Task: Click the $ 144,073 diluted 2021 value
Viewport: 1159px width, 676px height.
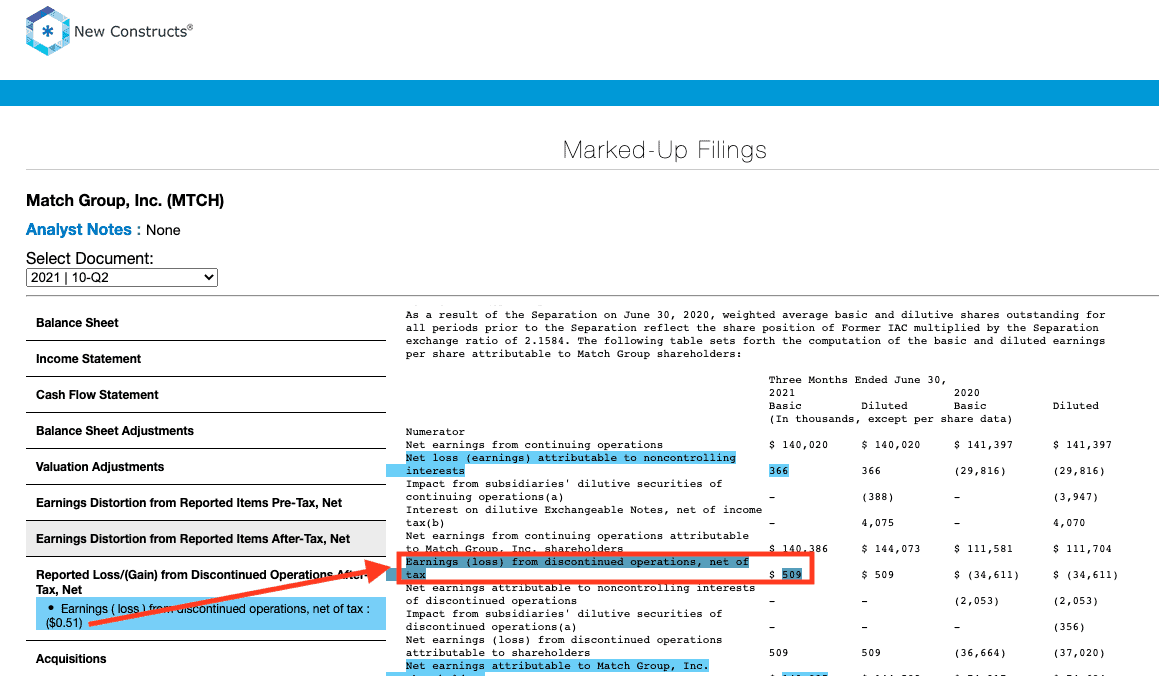Action: tap(891, 548)
